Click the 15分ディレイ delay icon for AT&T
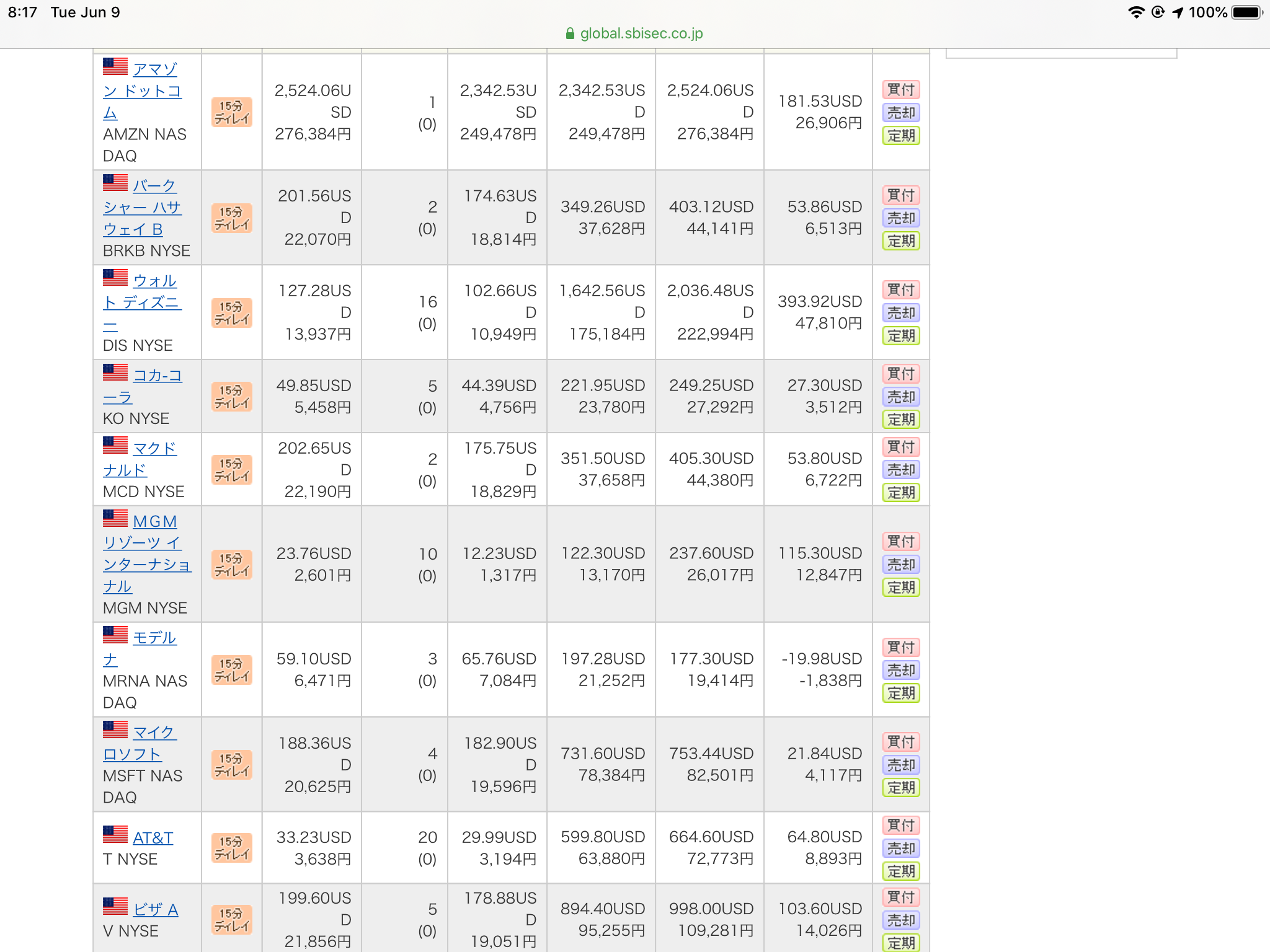1270x952 pixels. point(232,848)
